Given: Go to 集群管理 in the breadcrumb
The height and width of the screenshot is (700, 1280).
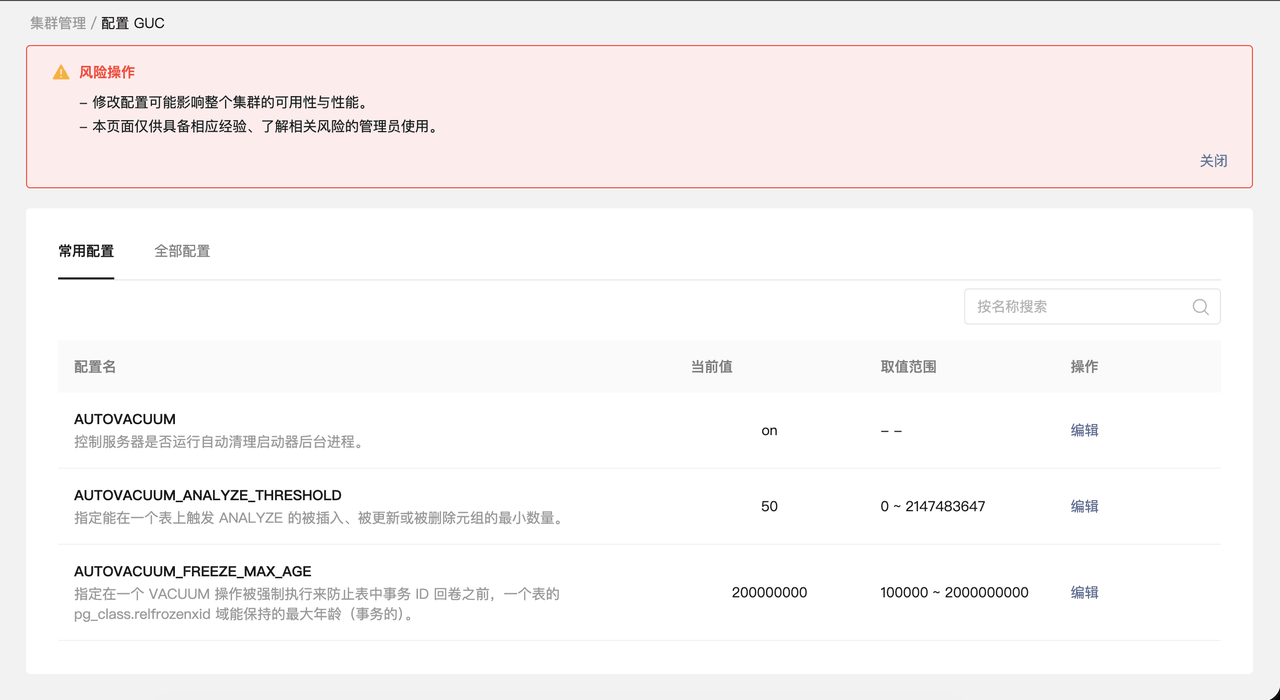Looking at the screenshot, I should coord(58,23).
